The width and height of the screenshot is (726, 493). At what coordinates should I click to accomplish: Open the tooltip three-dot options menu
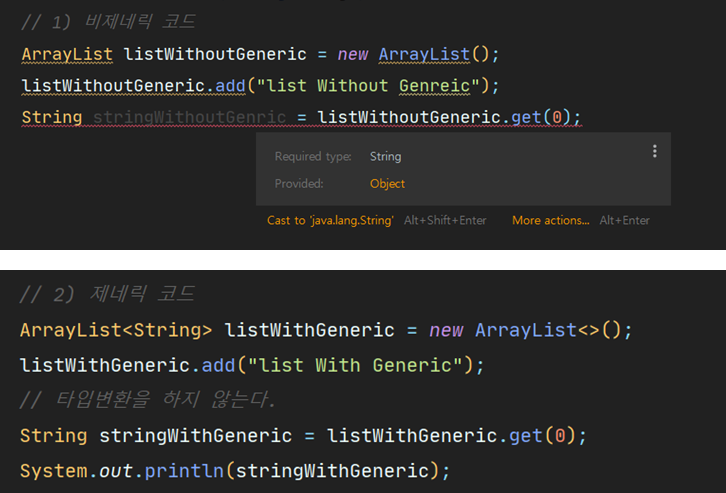pyautogui.click(x=654, y=151)
